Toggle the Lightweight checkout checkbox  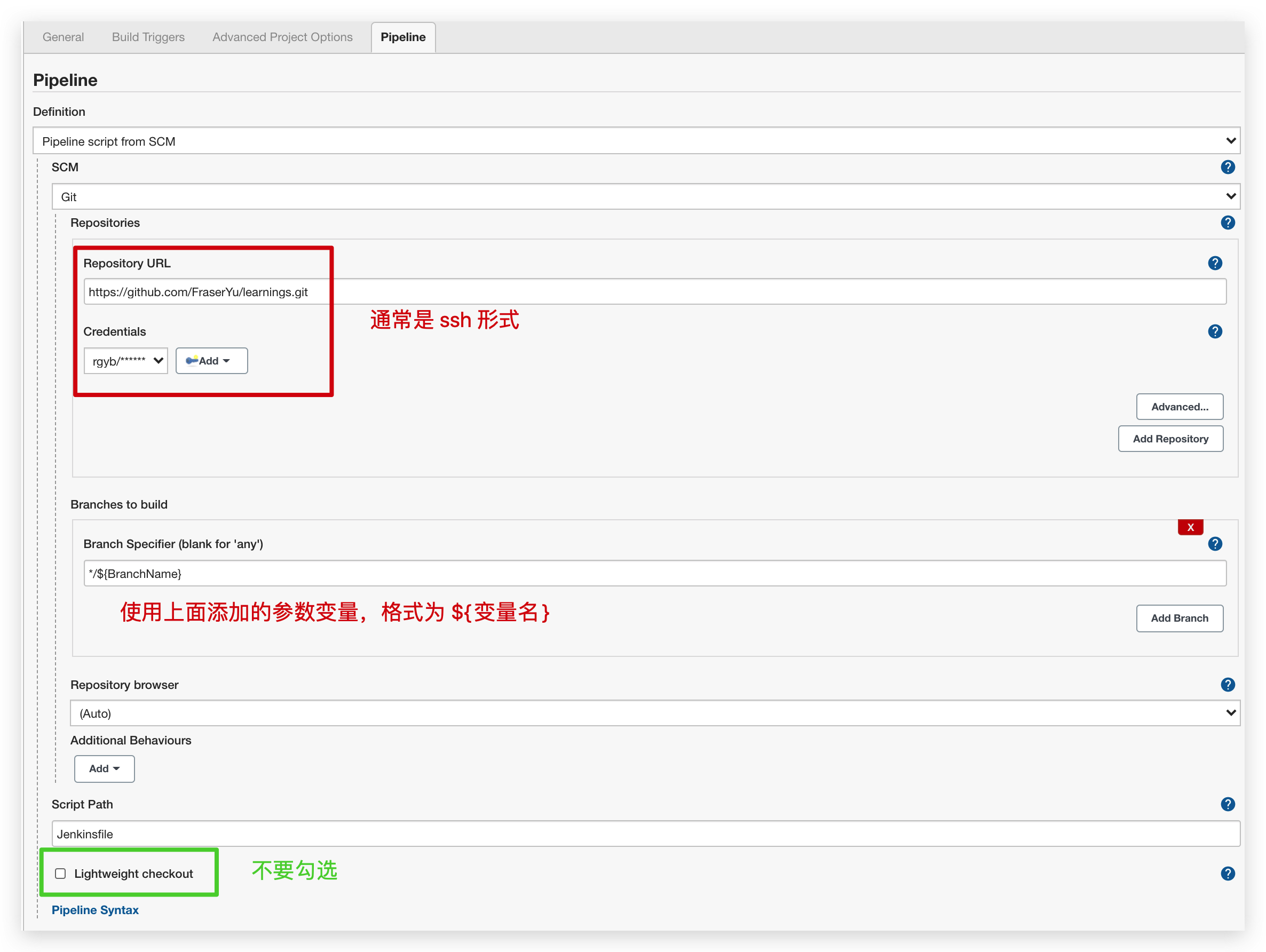[59, 873]
